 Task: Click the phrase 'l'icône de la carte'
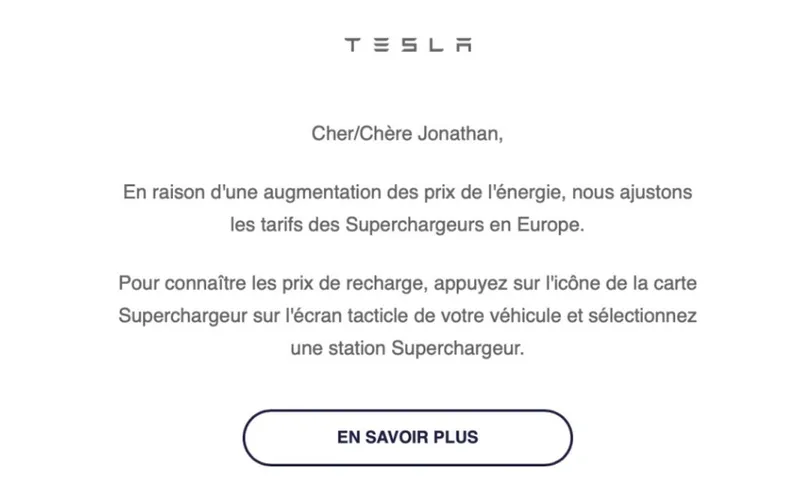pos(621,283)
